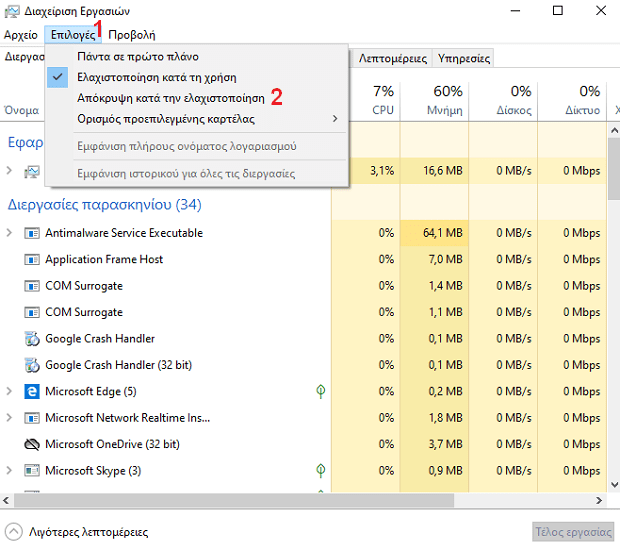
Task: Expand Microsoft Edge (5) process group
Action: tap(9, 391)
